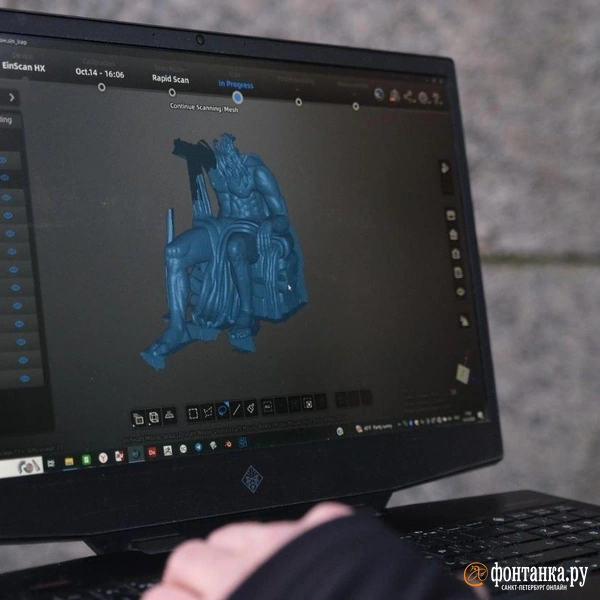600x600 pixels.
Task: Click the Select All tool icon
Action: click(267, 406)
